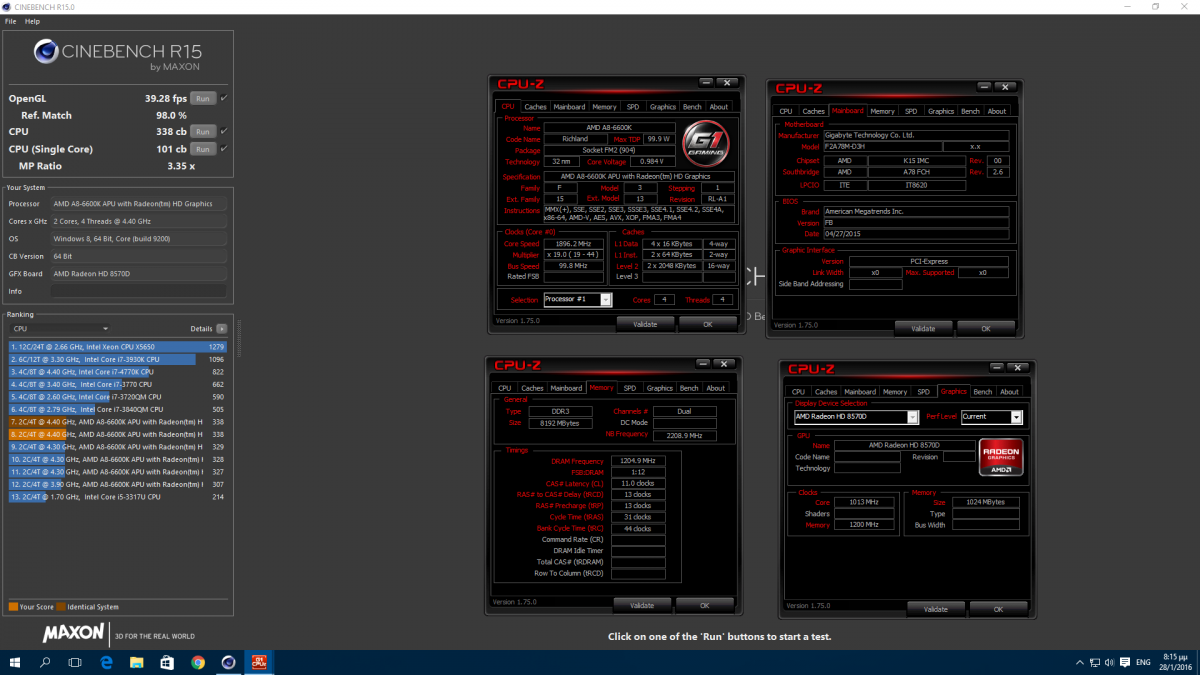Click the Radeon Graphics logo in CPU-Z
Viewport: 1200px width, 675px height.
(1000, 456)
